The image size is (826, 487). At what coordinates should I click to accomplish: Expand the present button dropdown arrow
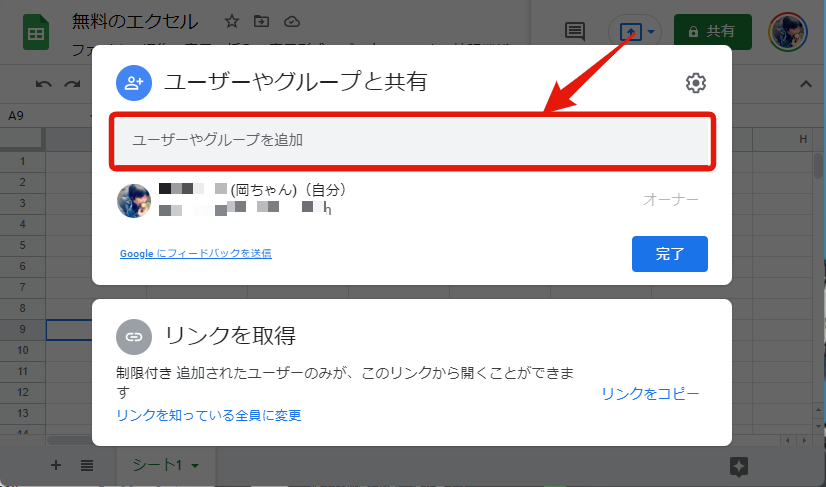point(652,31)
